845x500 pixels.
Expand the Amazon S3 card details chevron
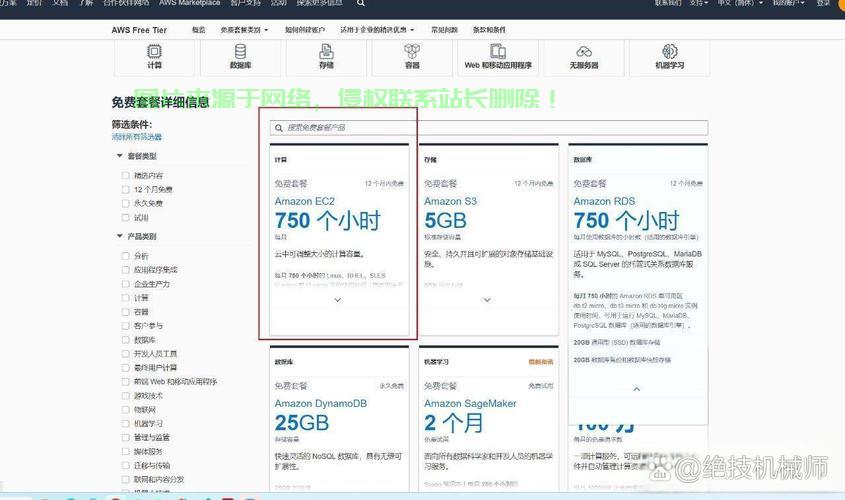pyautogui.click(x=487, y=300)
